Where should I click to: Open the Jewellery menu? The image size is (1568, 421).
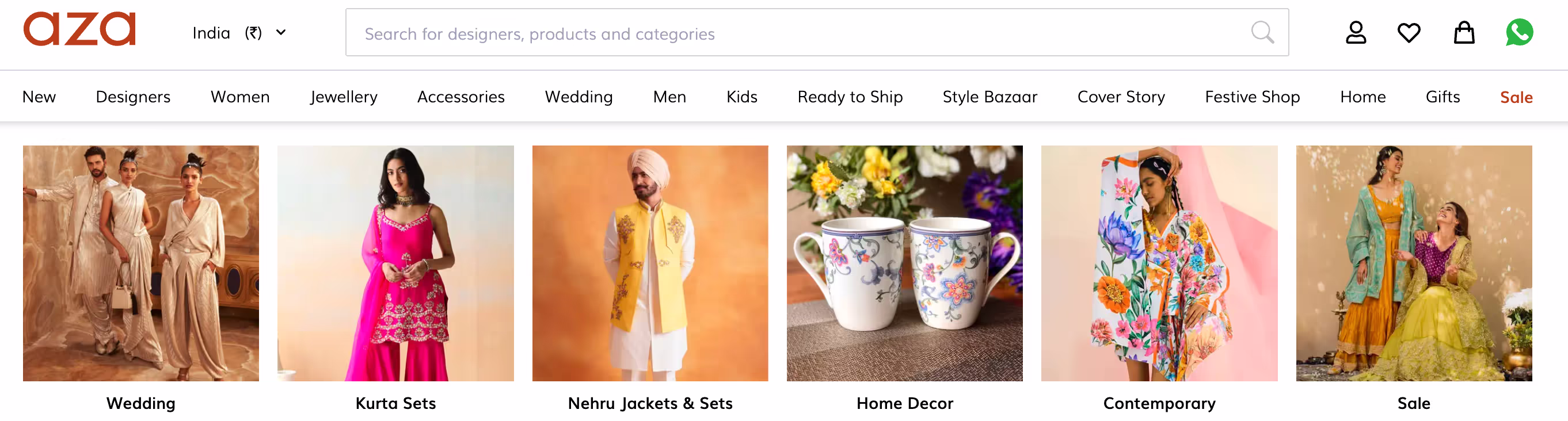pyautogui.click(x=343, y=97)
